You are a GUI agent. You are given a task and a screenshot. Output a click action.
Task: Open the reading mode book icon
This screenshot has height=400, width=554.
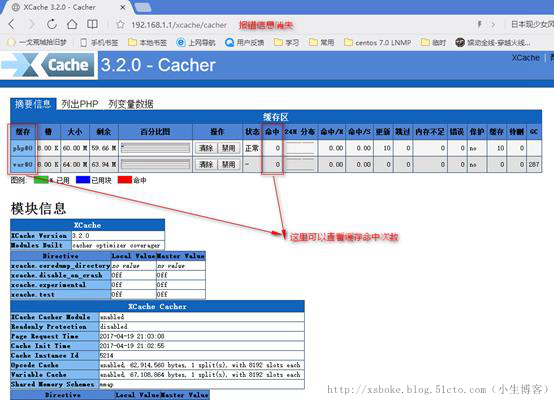pos(92,24)
